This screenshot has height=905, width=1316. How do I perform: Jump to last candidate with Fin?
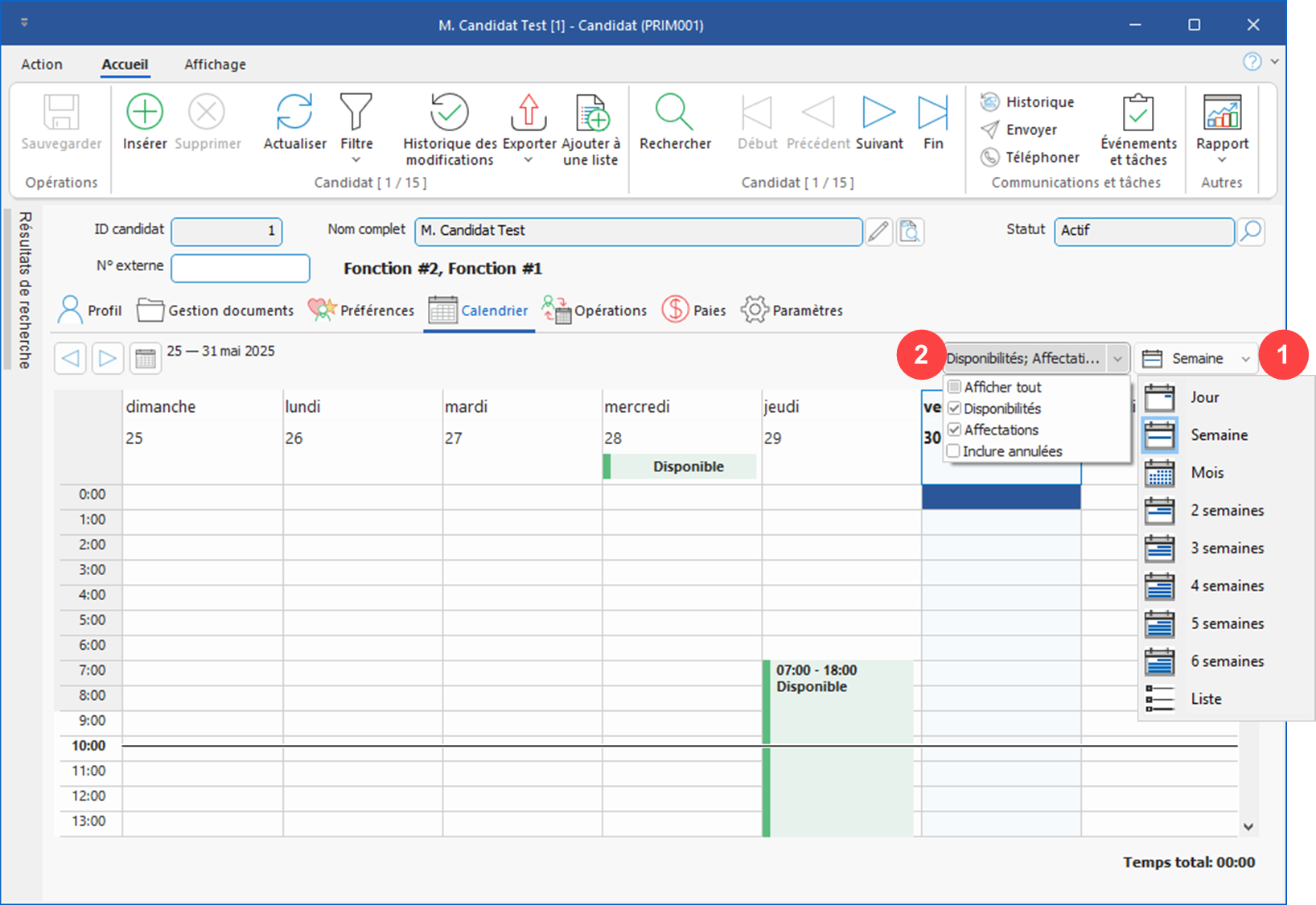click(932, 113)
